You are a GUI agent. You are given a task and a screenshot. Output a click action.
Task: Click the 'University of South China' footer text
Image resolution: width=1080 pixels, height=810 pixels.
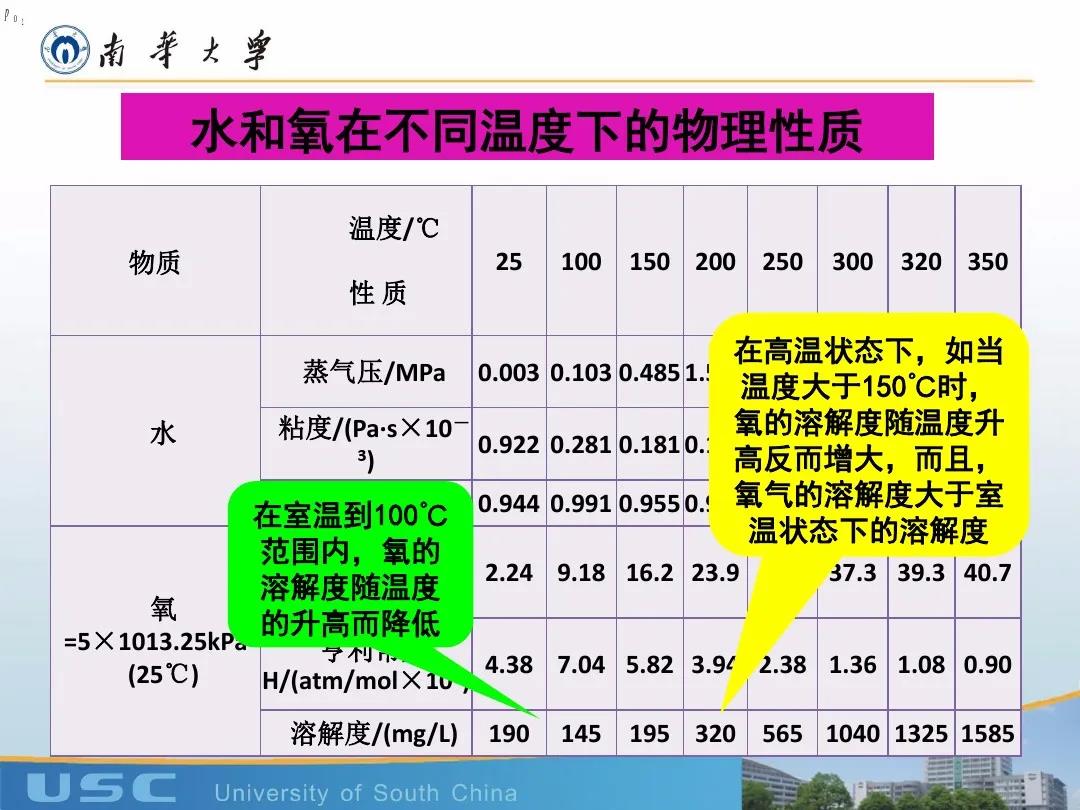[366, 793]
